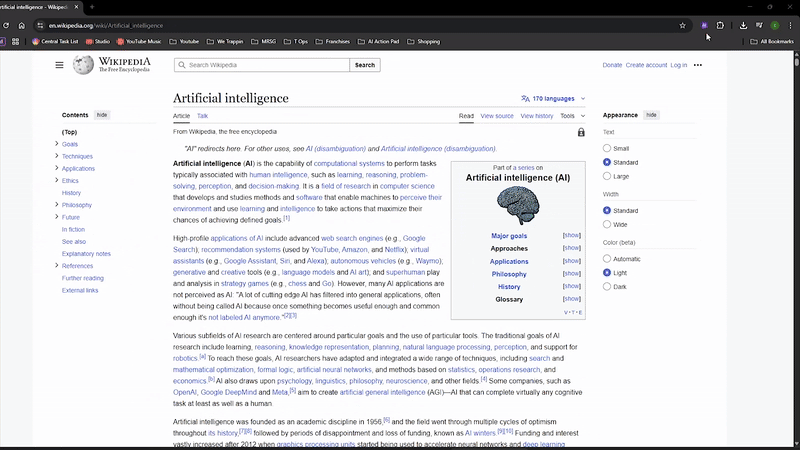800x450 pixels.
Task: Click the browser home button
Action: coord(21,25)
